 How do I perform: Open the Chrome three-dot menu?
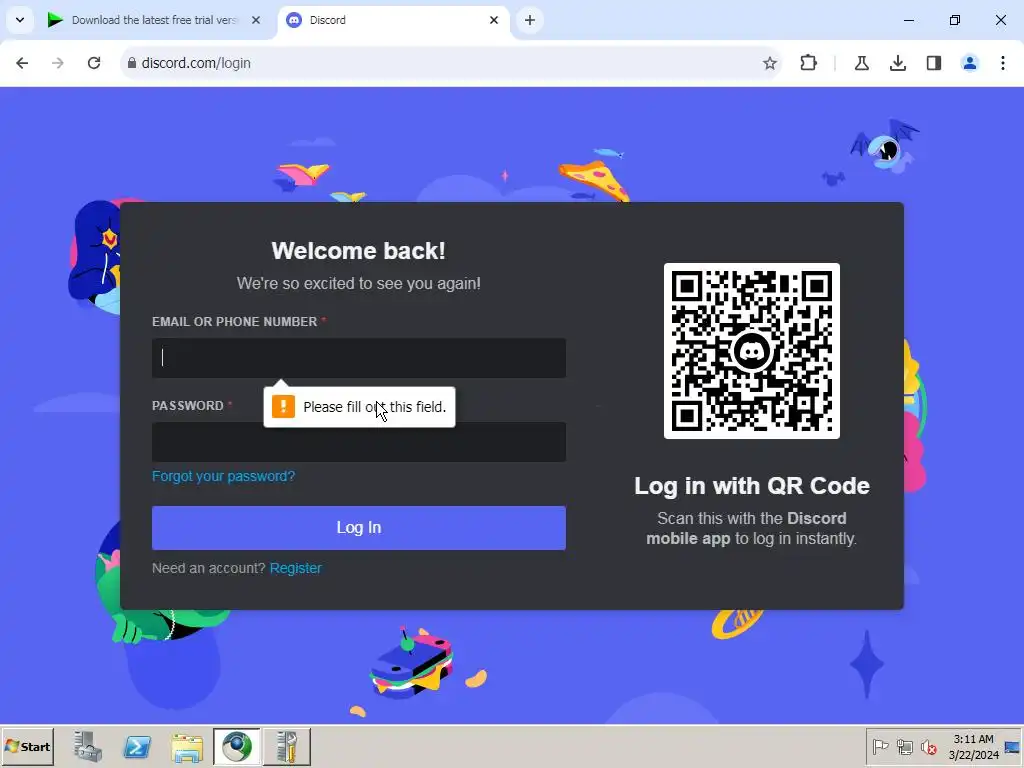(1003, 63)
